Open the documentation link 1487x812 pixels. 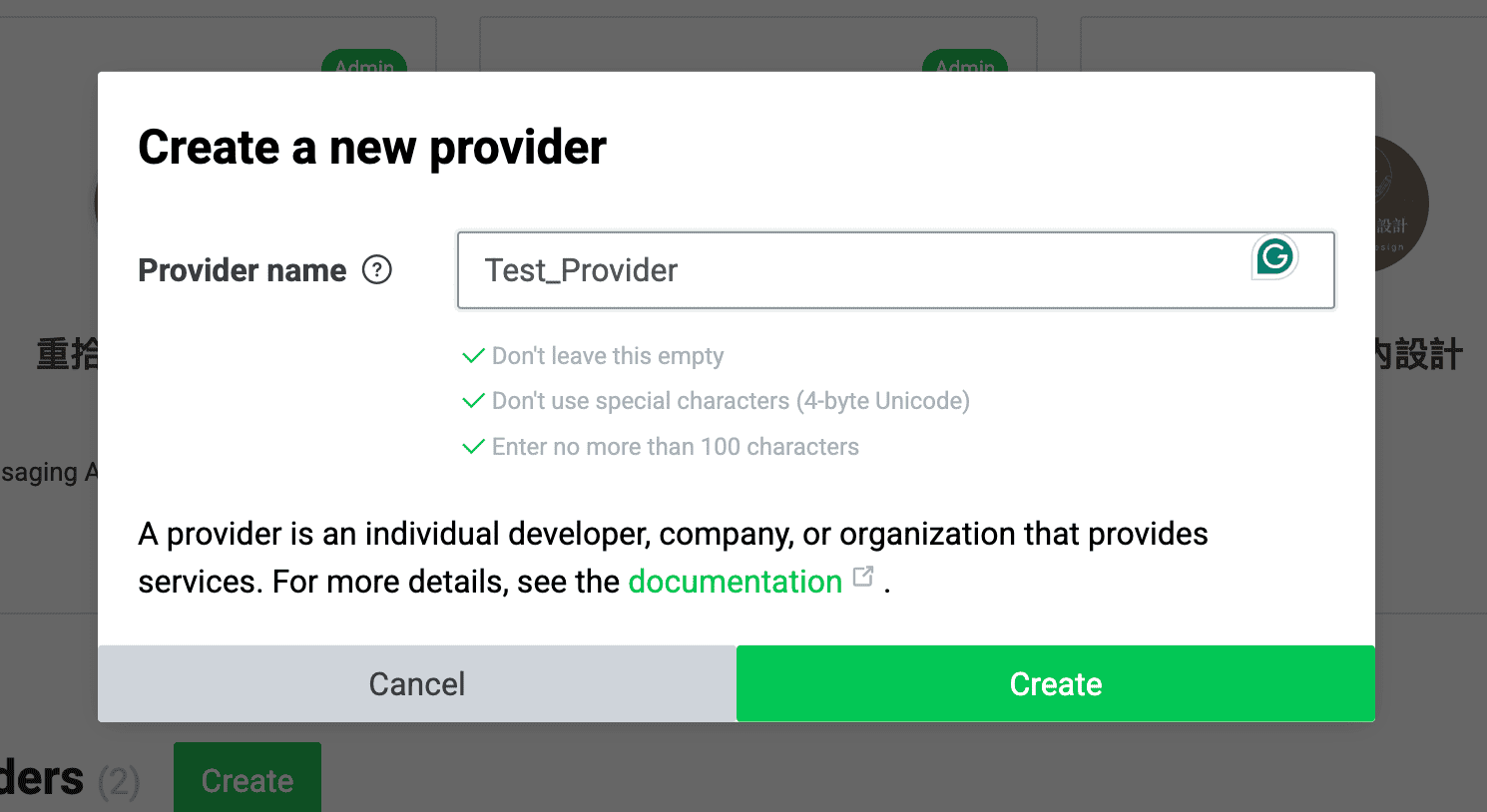click(735, 582)
